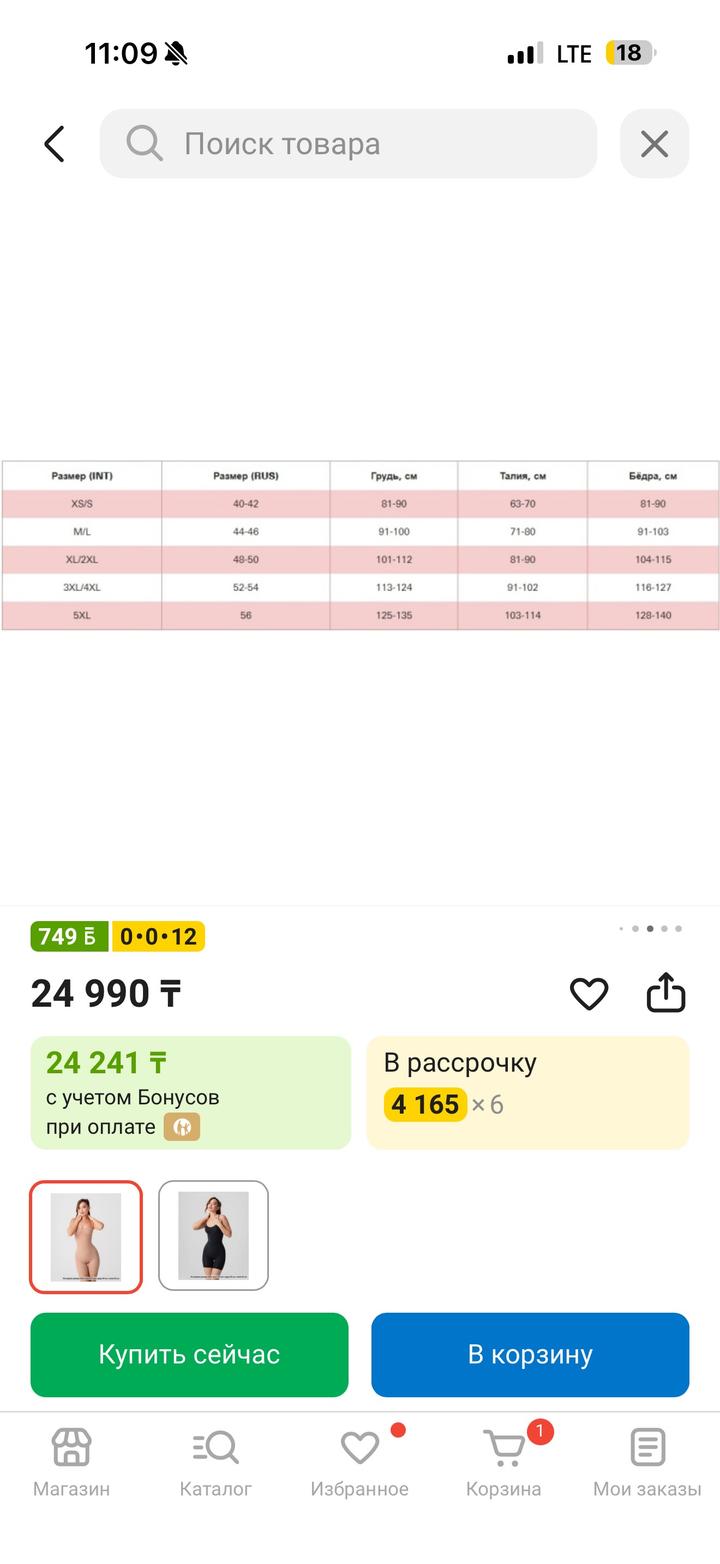Select the black color variant thumbnail
Image resolution: width=720 pixels, height=1564 pixels.
213,1237
